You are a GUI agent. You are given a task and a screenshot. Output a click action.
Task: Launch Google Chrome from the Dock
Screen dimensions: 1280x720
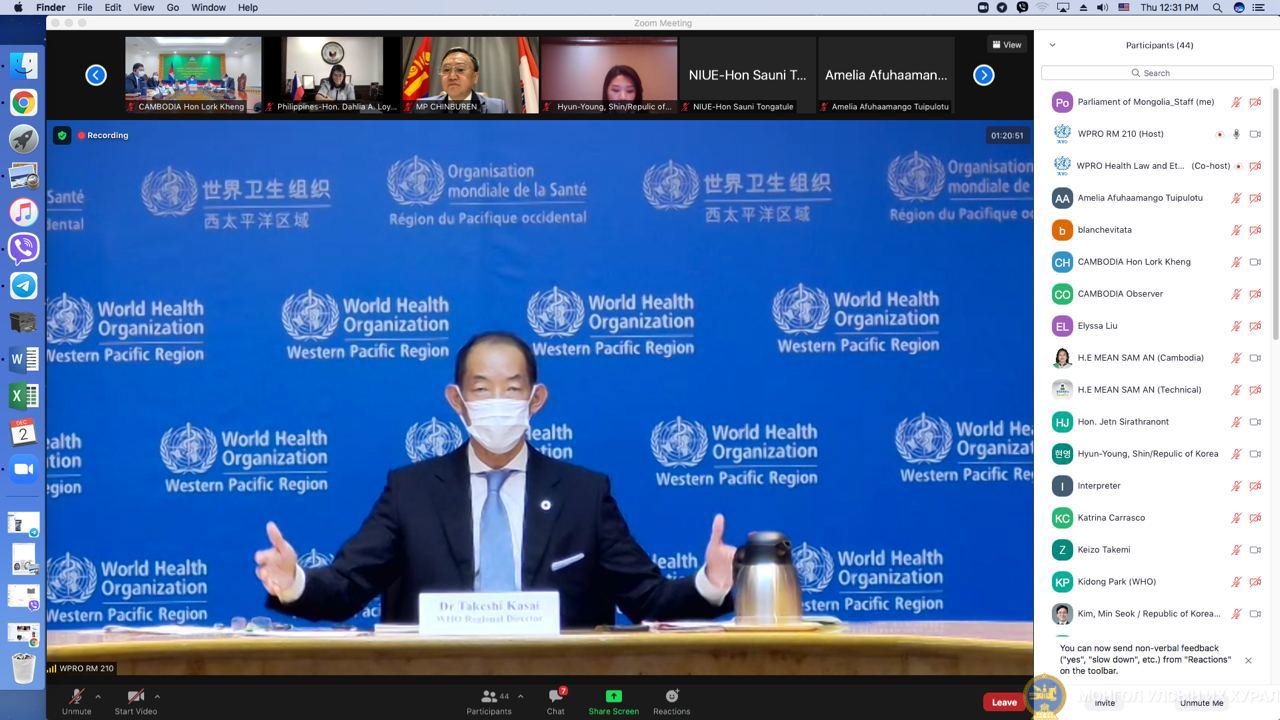(24, 102)
